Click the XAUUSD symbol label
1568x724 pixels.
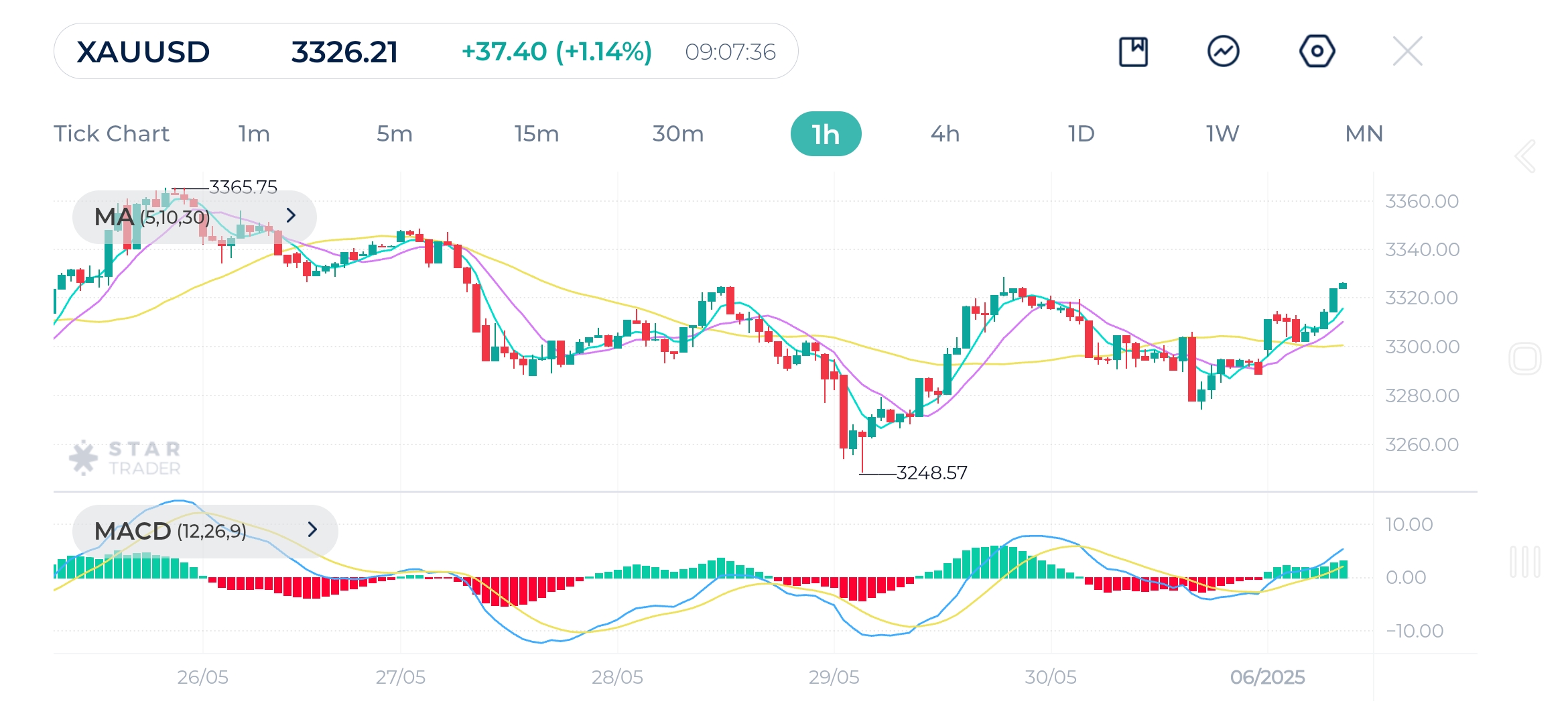pos(143,50)
